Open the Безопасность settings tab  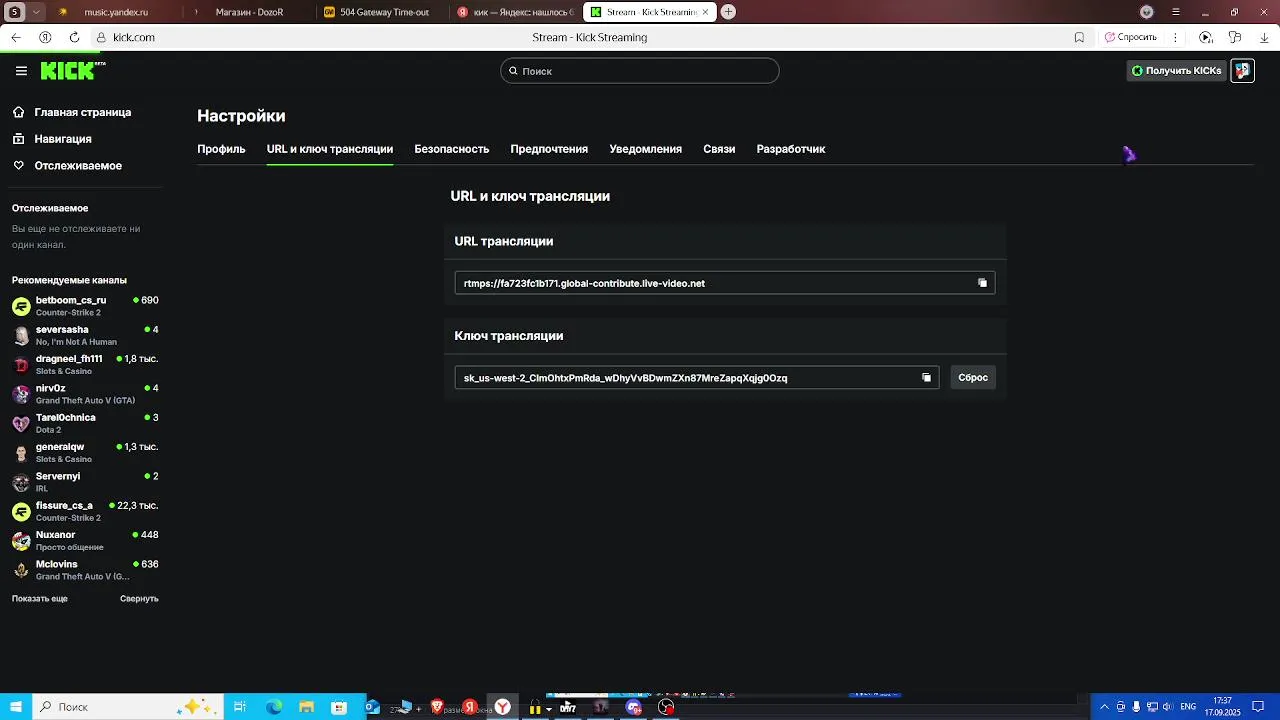click(x=452, y=149)
